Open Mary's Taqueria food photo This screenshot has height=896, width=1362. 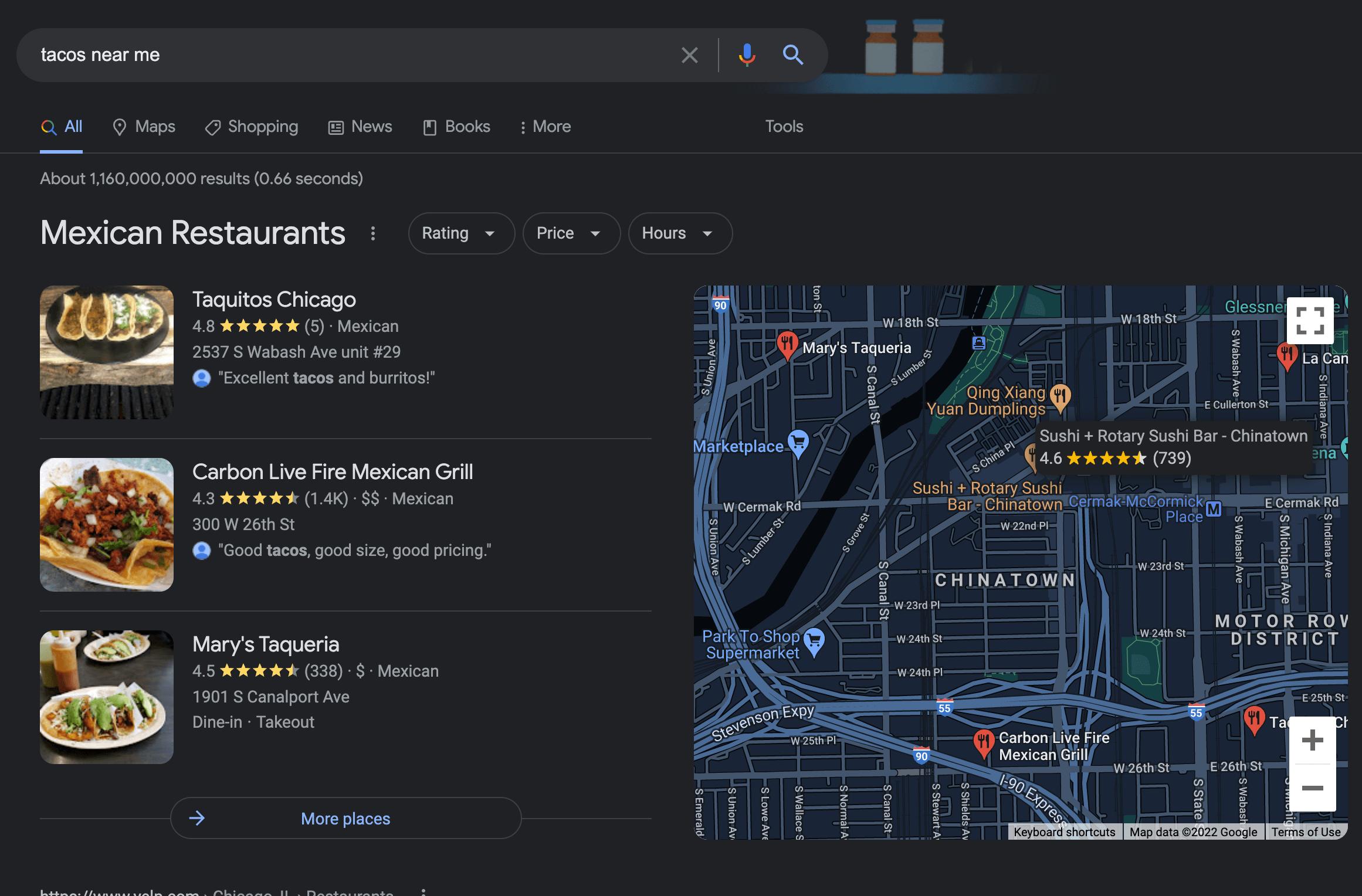point(107,697)
